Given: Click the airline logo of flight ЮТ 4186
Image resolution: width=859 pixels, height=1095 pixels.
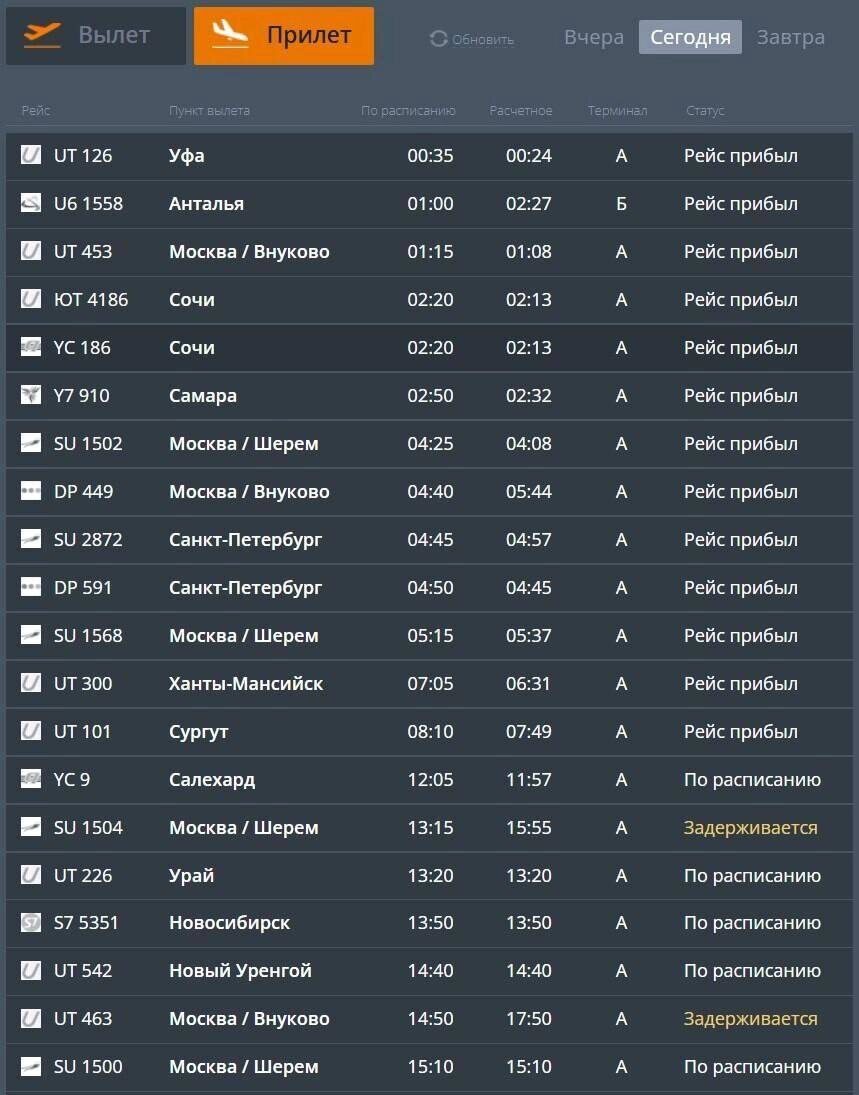Looking at the screenshot, I should point(31,299).
